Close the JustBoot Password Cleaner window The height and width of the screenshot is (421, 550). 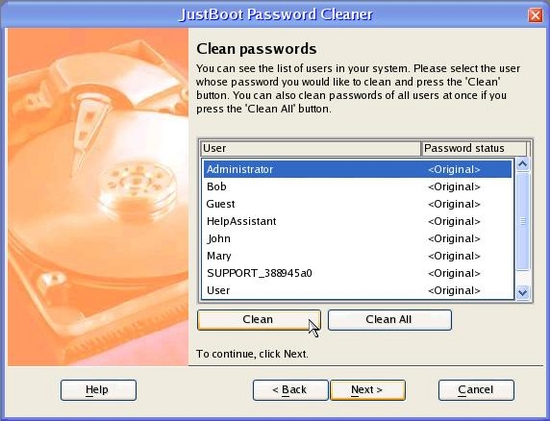click(535, 15)
